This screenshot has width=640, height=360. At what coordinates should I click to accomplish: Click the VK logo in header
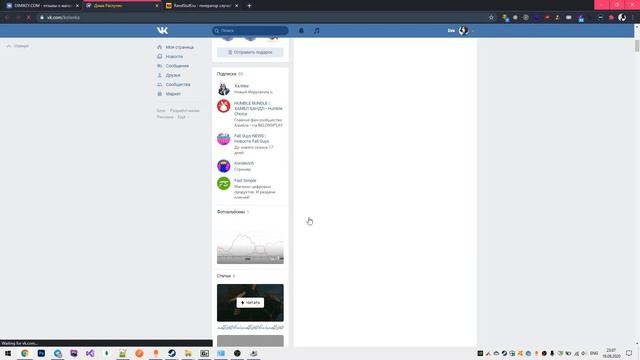tap(162, 31)
